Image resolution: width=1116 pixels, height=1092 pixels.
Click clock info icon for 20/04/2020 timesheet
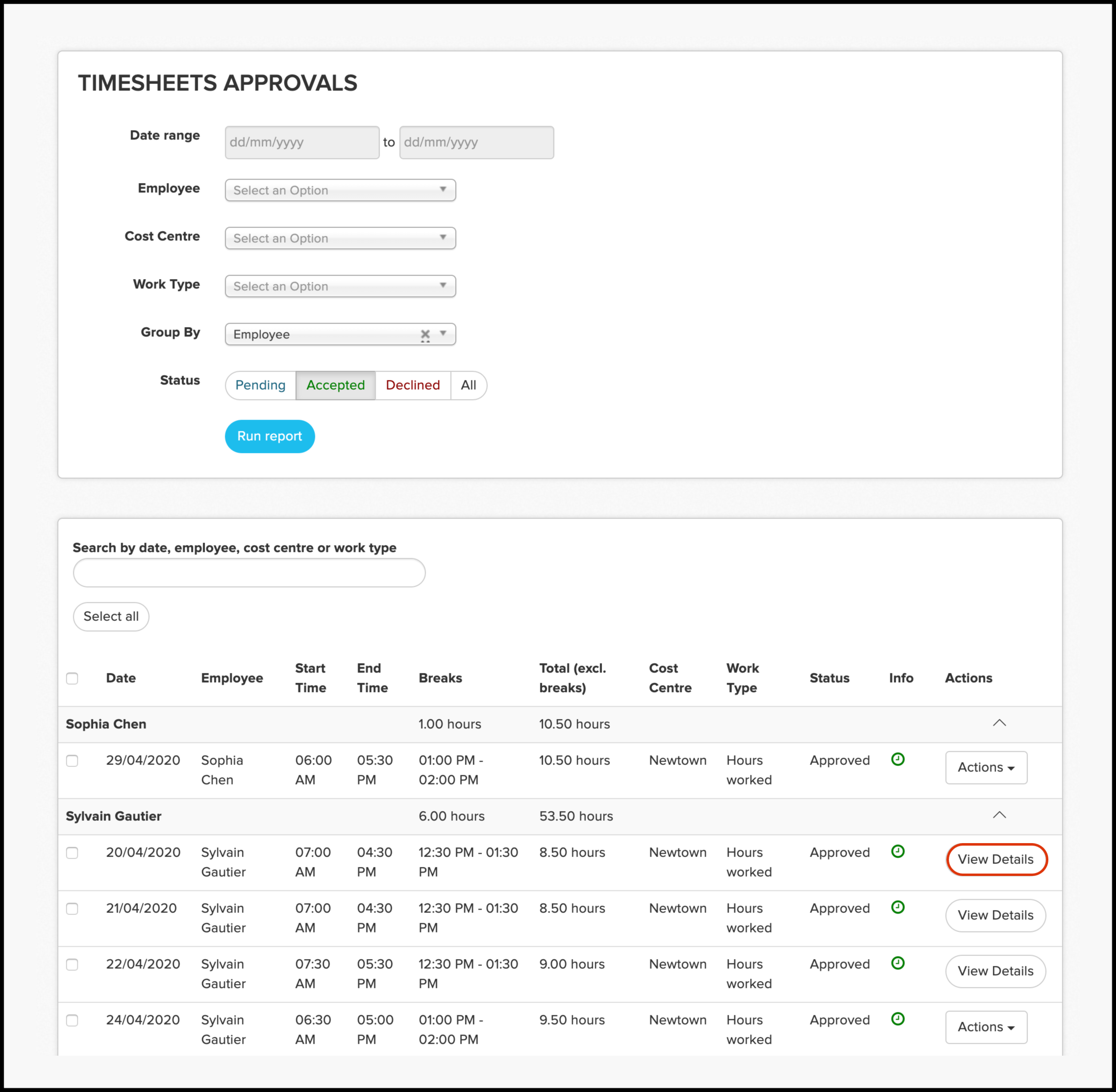[x=897, y=851]
